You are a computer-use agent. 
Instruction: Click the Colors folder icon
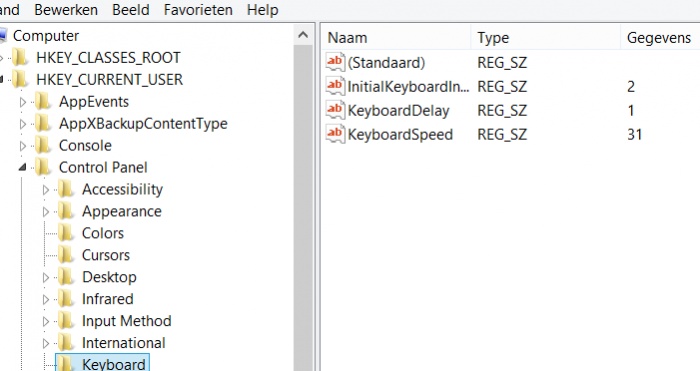click(66, 233)
